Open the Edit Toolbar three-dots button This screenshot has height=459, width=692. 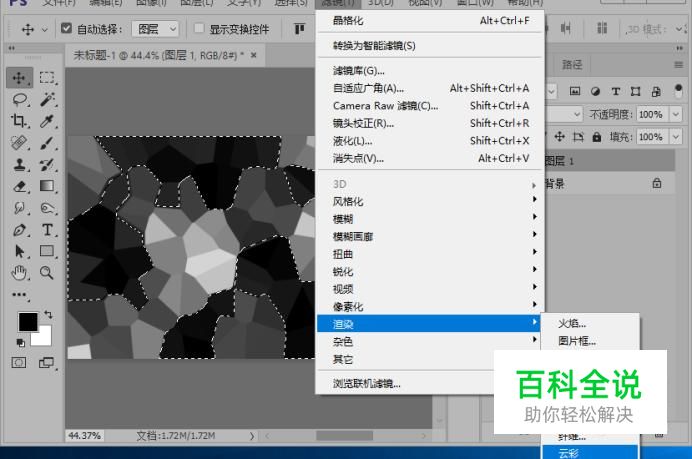click(19, 295)
